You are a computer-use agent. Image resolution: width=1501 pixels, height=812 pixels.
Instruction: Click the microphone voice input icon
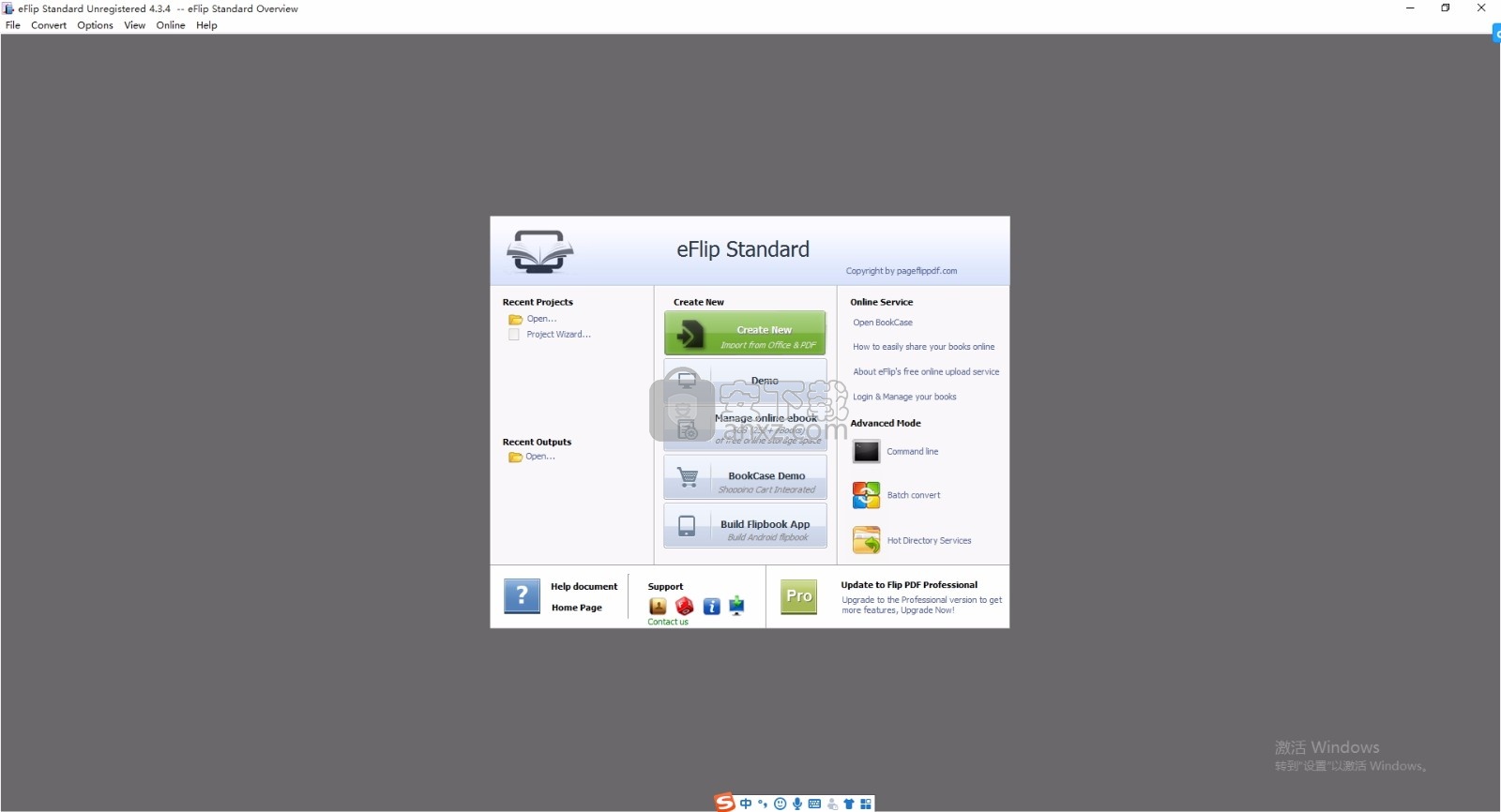pos(797,804)
